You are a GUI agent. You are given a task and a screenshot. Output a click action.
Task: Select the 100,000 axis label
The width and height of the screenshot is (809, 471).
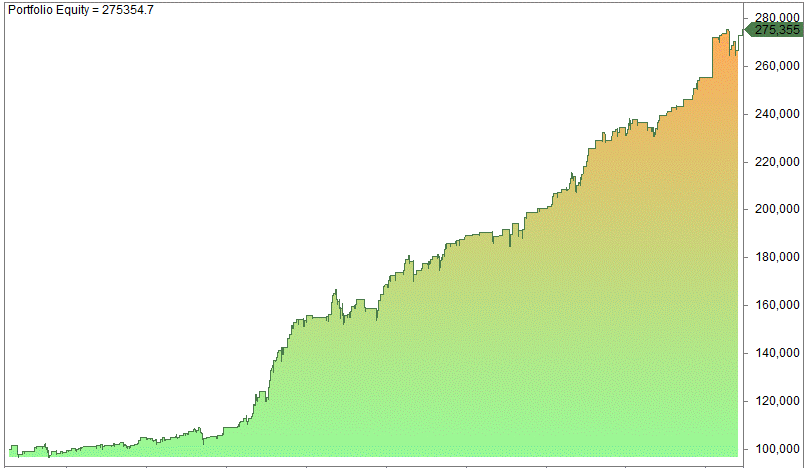777,449
